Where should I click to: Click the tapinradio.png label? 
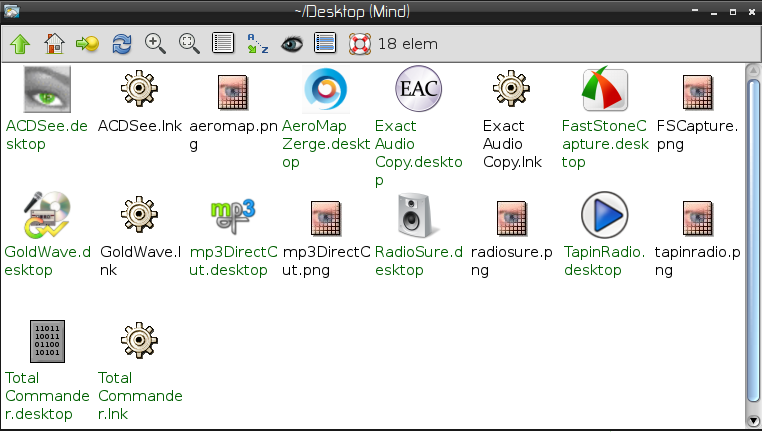point(697,261)
